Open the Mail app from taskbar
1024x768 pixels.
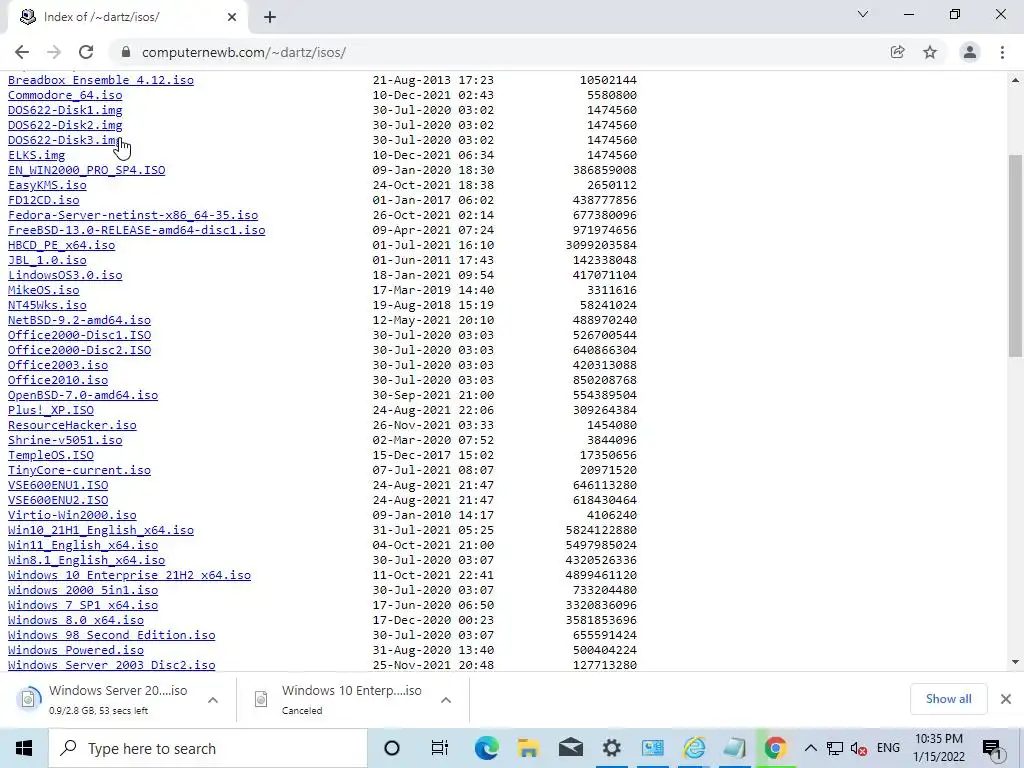pyautogui.click(x=570, y=748)
